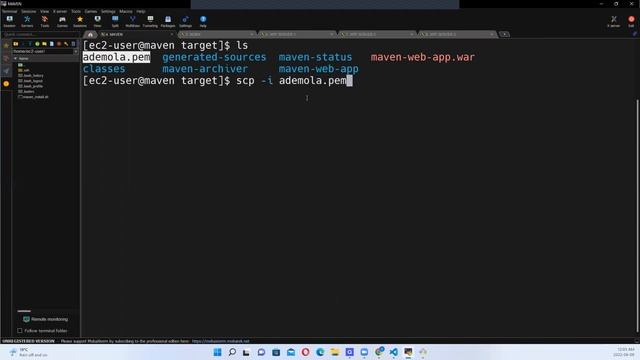Go to the home tab icon
The width and height of the screenshot is (640, 360).
(x=90, y=34)
